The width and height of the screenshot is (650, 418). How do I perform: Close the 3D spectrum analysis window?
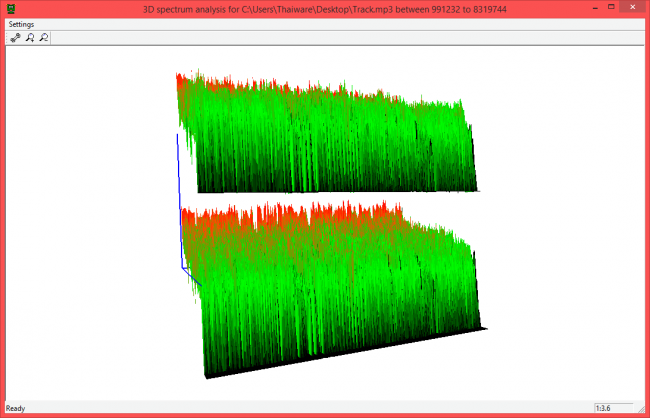point(632,7)
